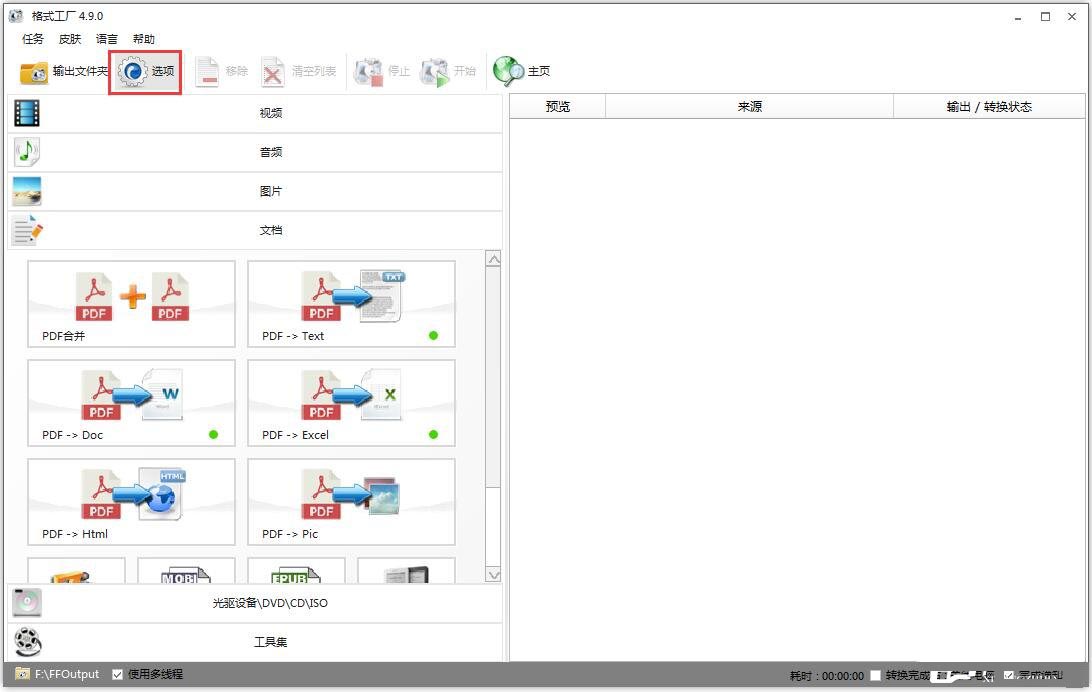This screenshot has height=692, width=1092.
Task: Expand the 图片 picture category
Action: pyautogui.click(x=255, y=191)
